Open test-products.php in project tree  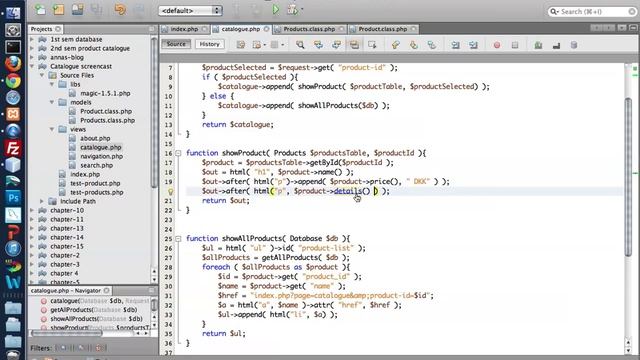[97, 192]
